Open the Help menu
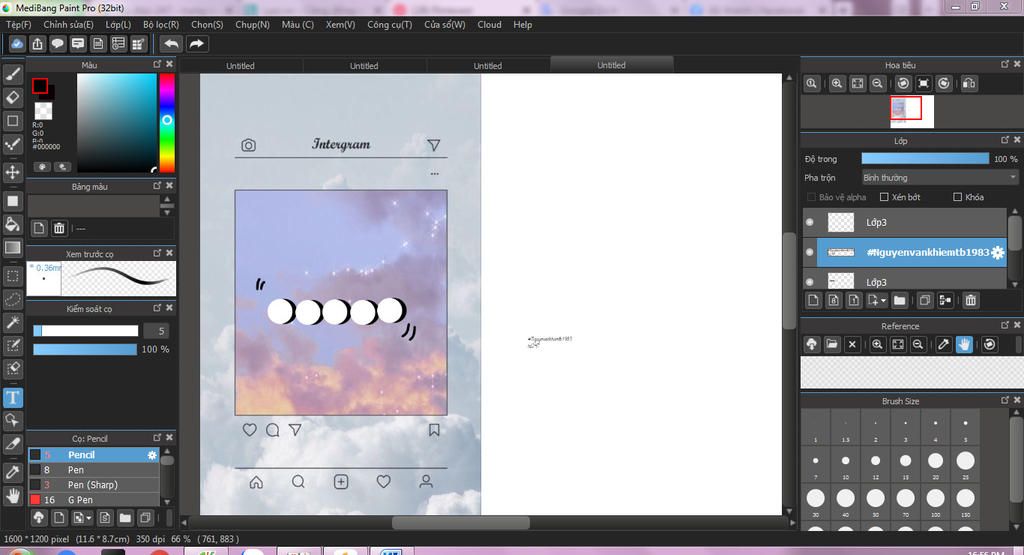This screenshot has height=555, width=1024. [522, 24]
